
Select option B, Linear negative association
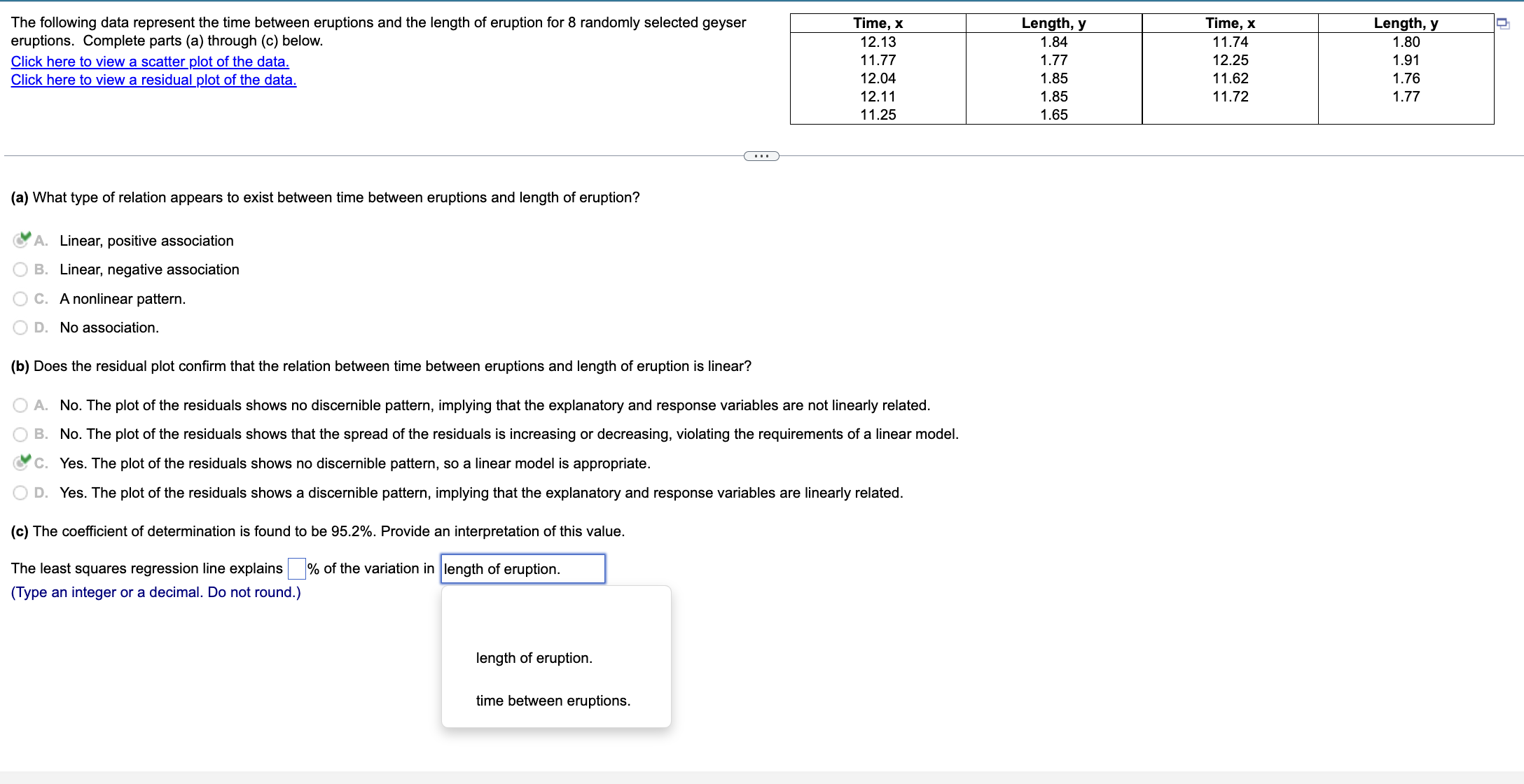[x=20, y=269]
